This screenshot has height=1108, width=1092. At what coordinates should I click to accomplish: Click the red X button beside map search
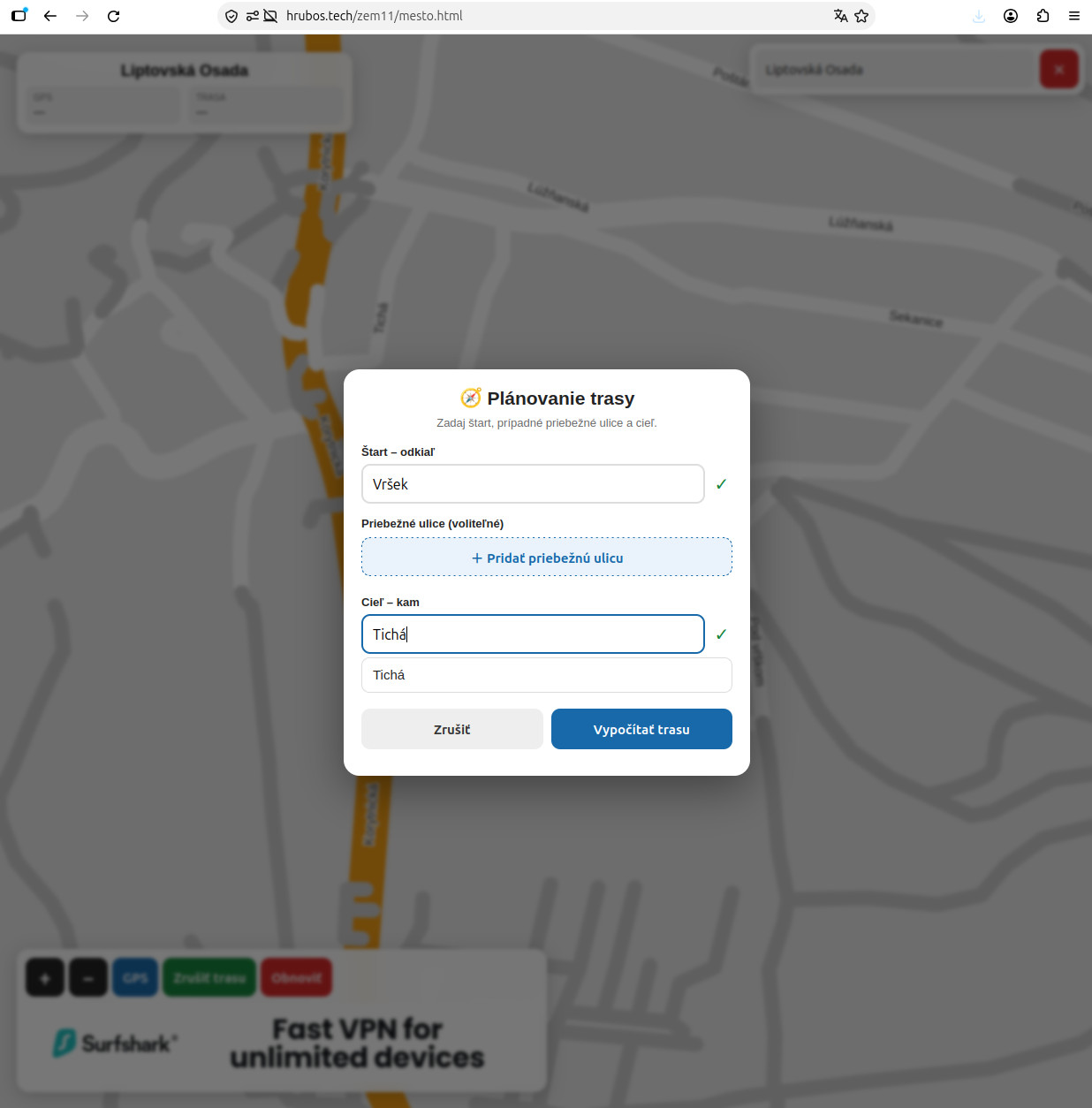coord(1059,69)
